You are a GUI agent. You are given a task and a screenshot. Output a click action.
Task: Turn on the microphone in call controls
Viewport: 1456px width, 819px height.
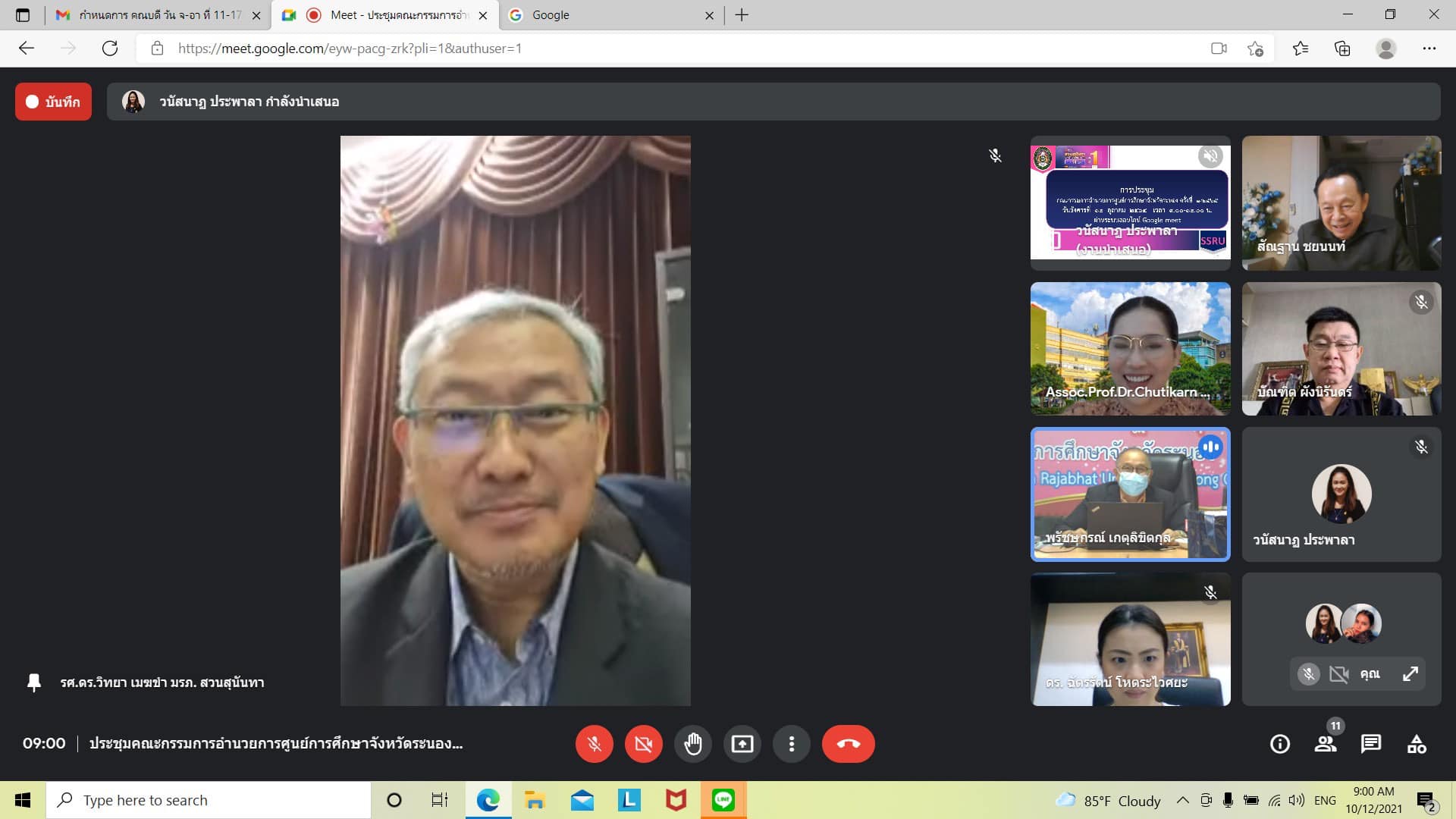click(594, 744)
